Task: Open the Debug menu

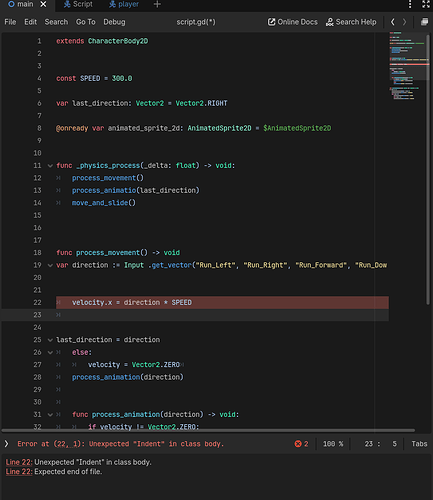Action: point(114,22)
